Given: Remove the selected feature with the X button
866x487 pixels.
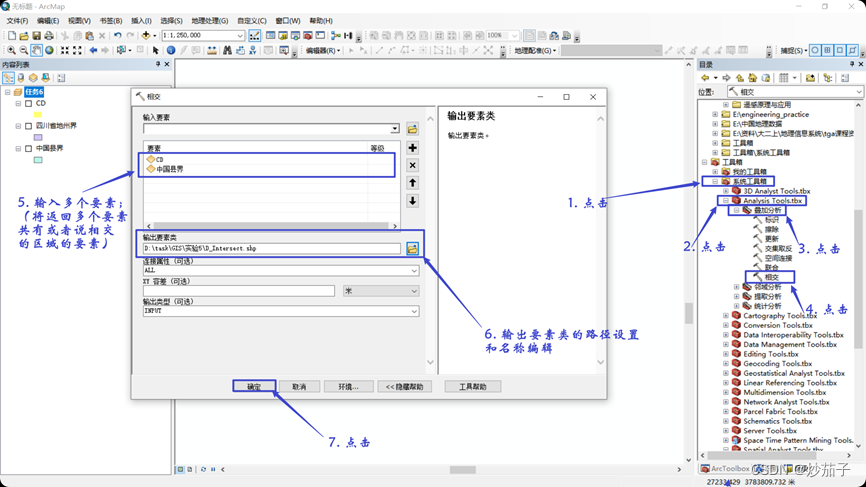Looking at the screenshot, I should (x=413, y=165).
